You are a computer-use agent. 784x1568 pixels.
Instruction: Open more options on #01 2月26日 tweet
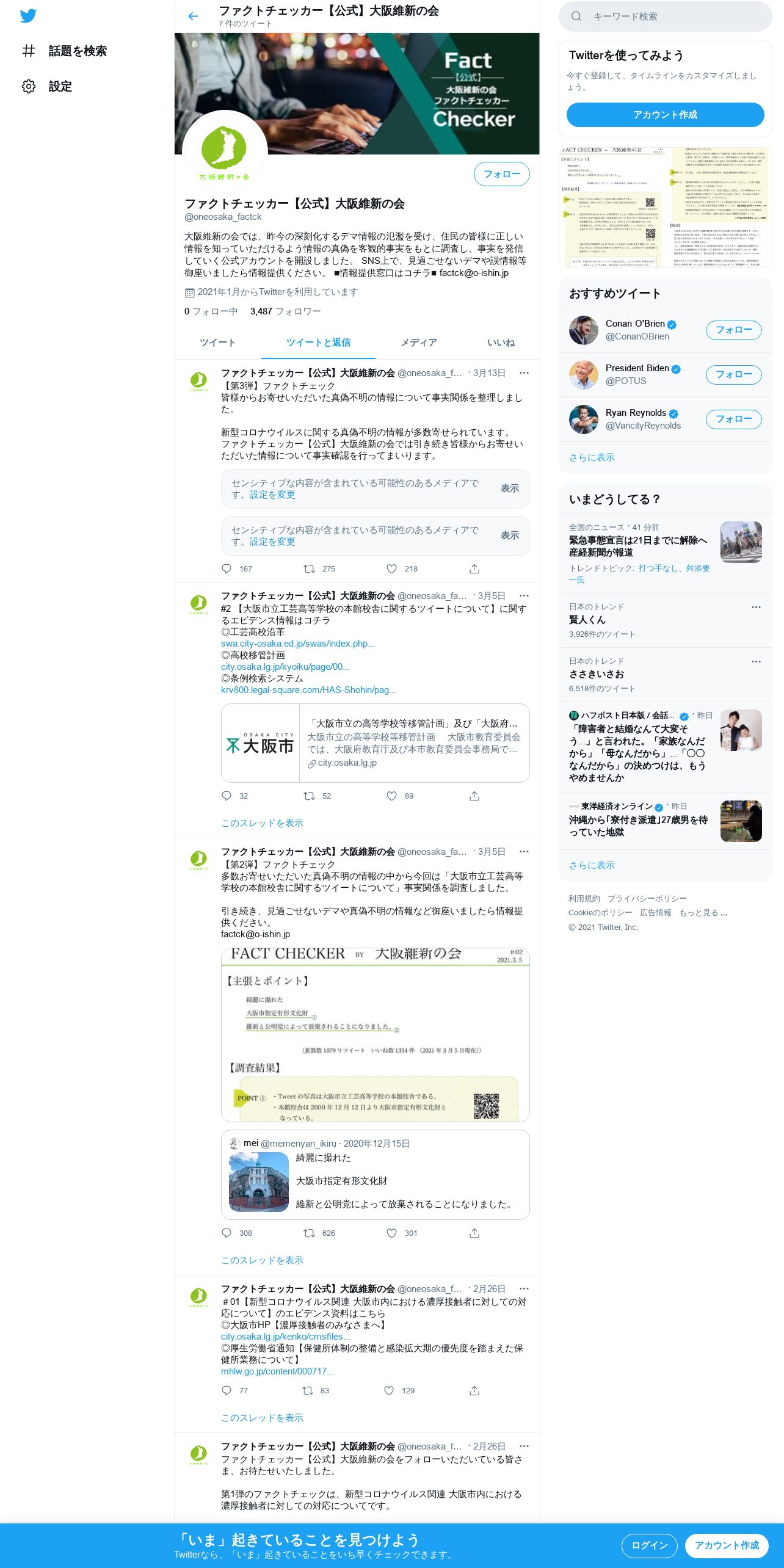pos(524,1289)
